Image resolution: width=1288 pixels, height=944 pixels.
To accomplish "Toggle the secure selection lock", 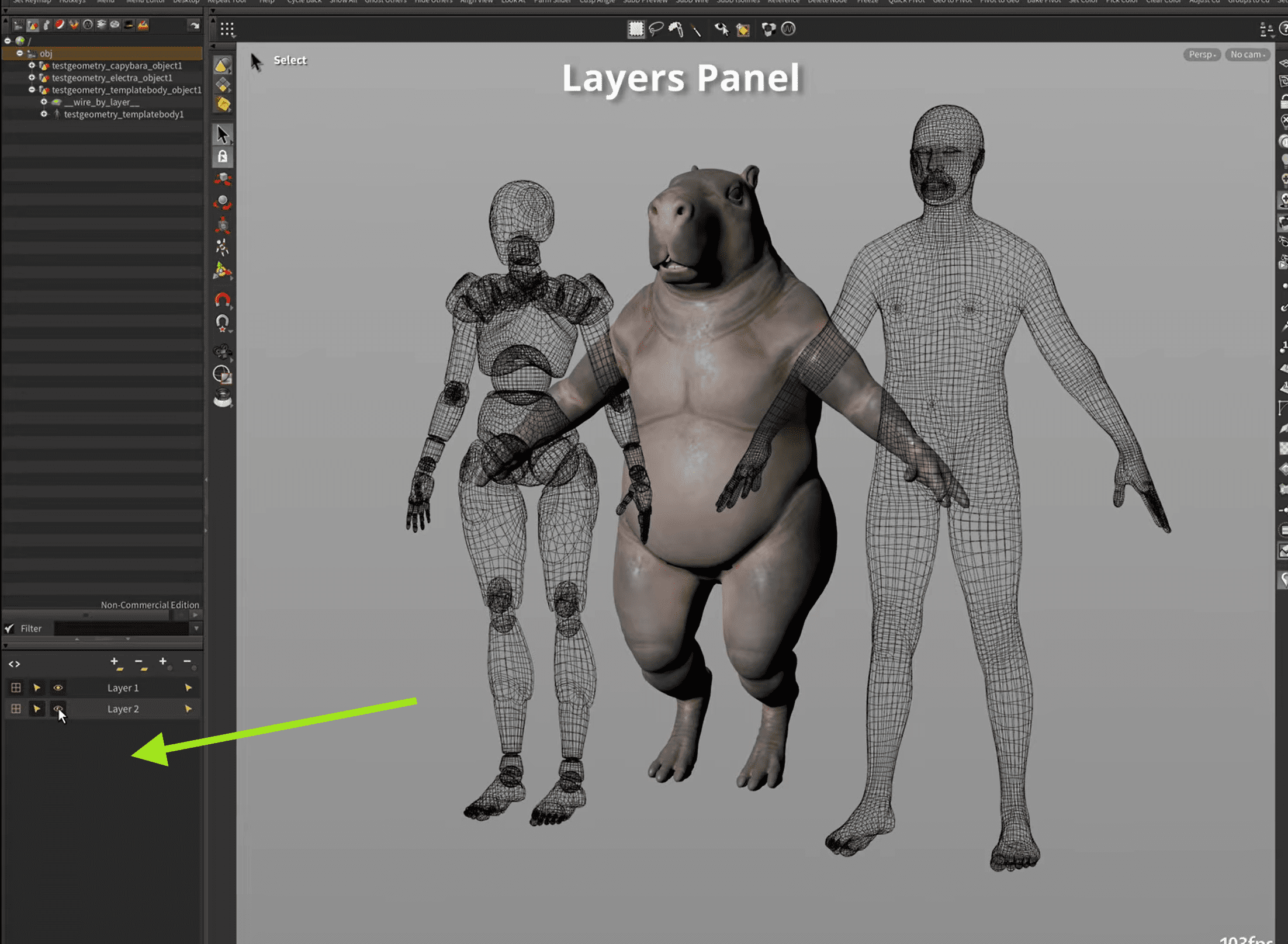I will click(223, 156).
